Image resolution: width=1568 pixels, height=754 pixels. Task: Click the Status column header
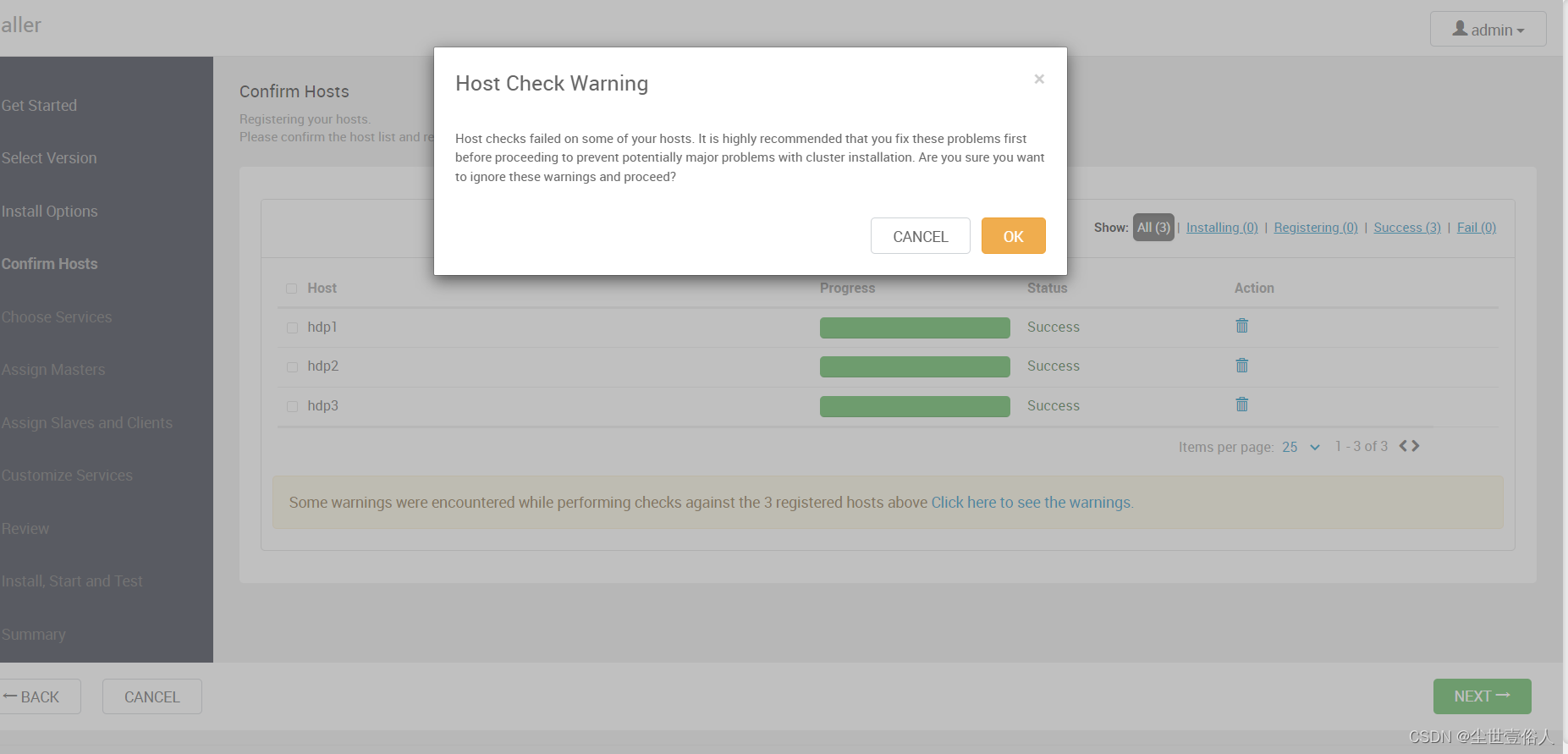click(x=1048, y=288)
